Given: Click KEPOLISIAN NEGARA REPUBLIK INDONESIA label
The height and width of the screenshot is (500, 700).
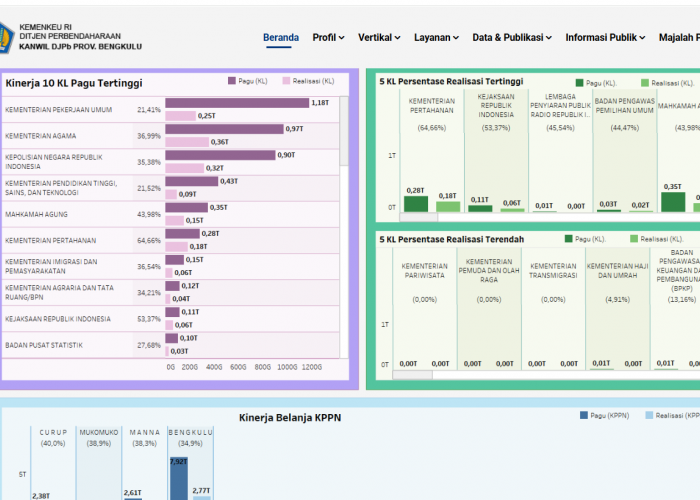Looking at the screenshot, I should pyautogui.click(x=54, y=162).
